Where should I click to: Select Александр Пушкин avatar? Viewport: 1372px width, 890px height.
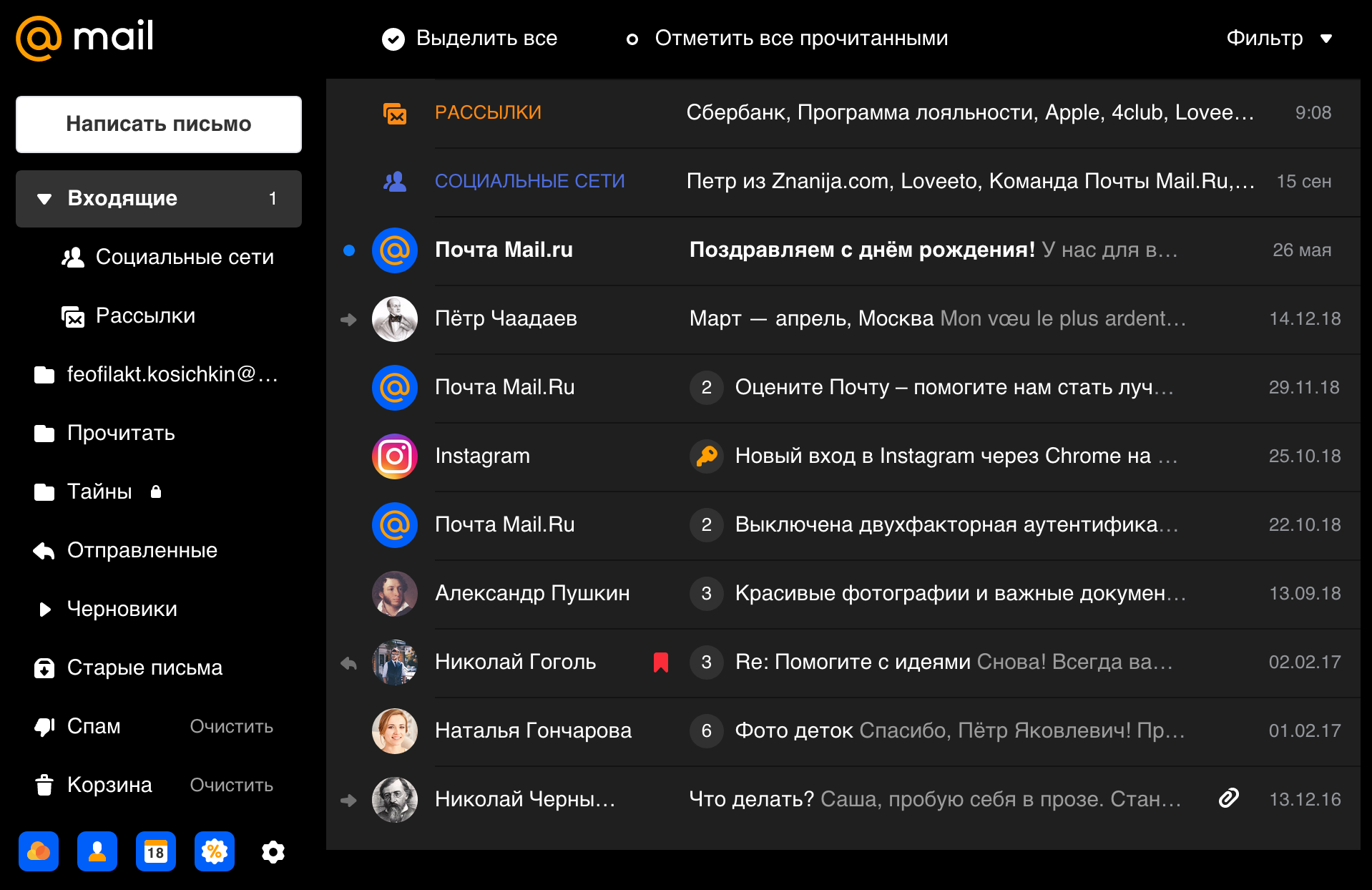395,594
